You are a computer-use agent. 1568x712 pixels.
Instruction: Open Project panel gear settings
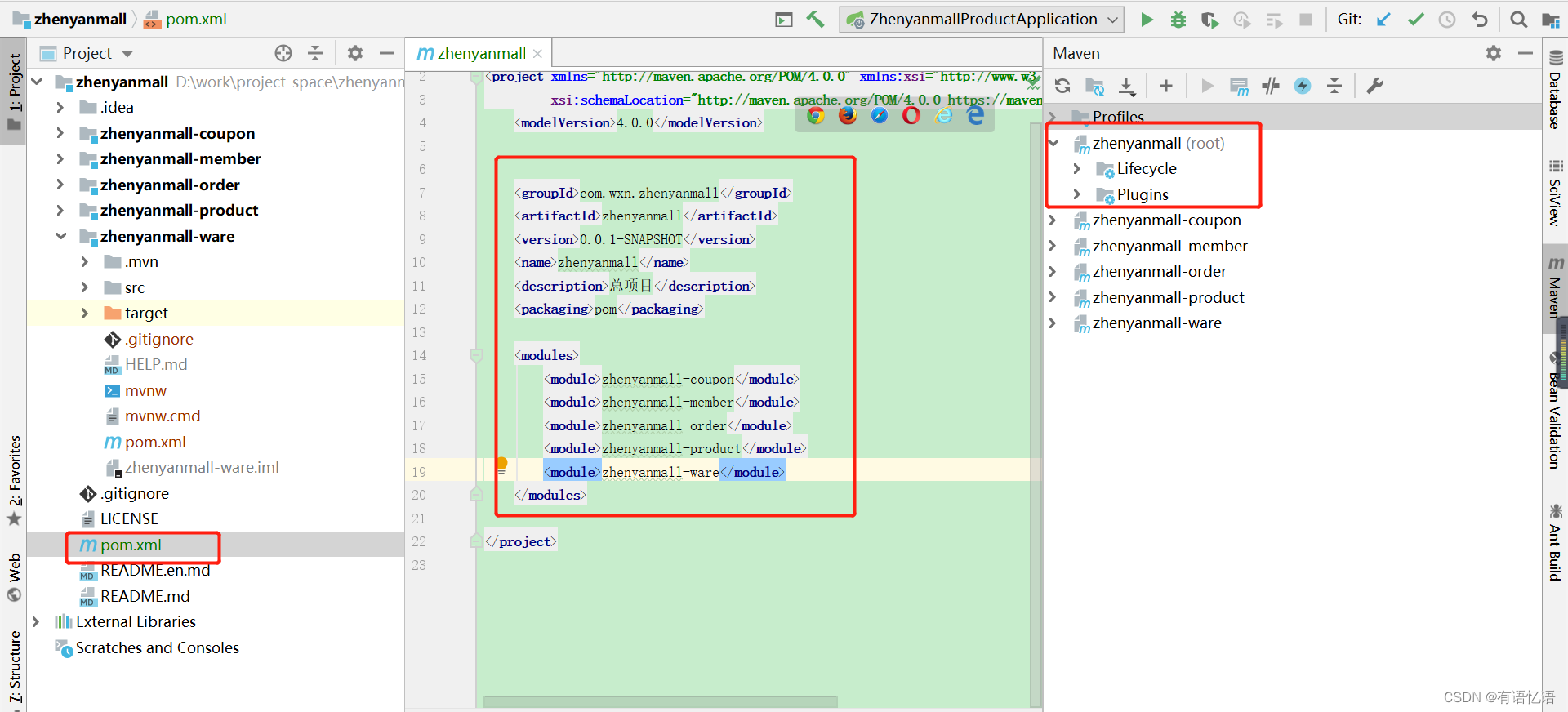355,54
